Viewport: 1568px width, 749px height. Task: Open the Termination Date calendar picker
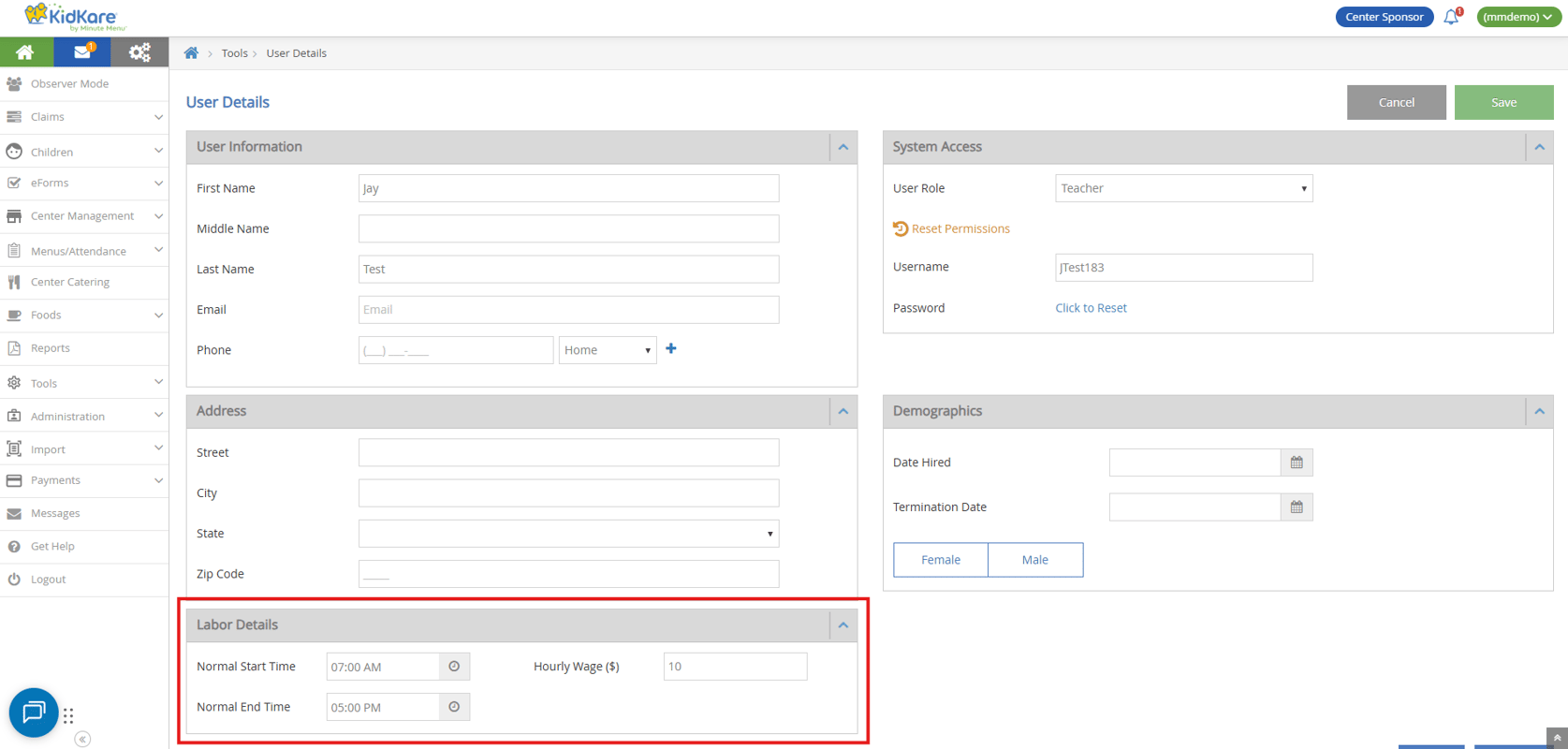[1297, 507]
